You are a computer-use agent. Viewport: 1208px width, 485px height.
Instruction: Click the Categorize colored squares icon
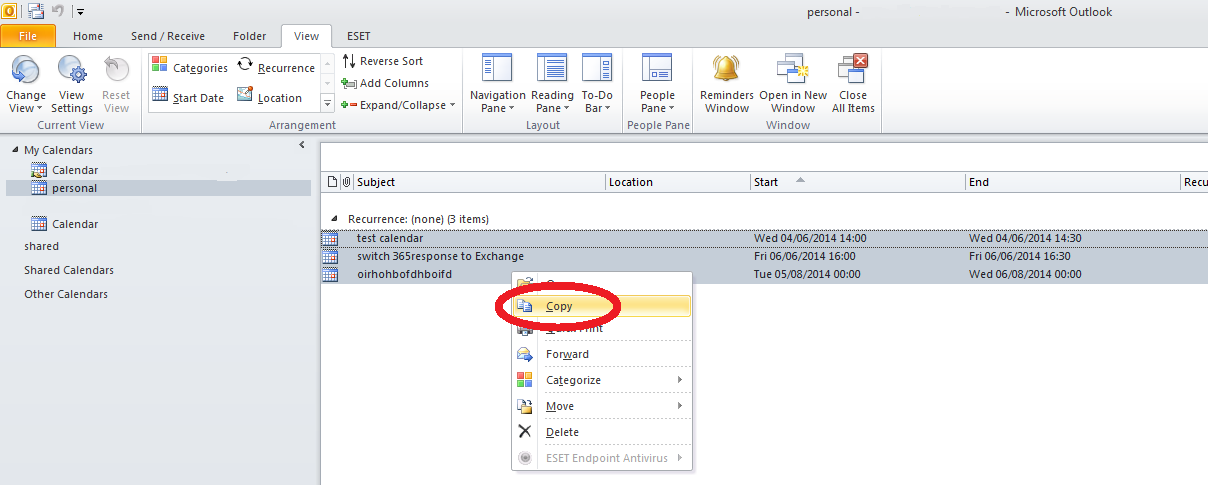pos(525,380)
